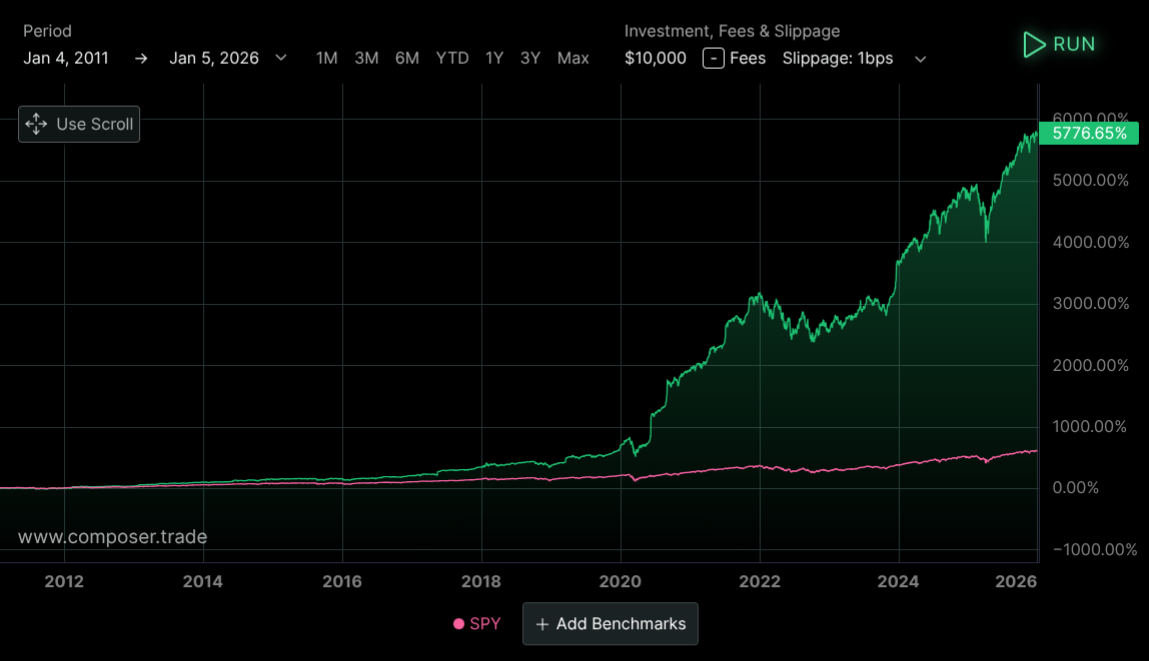Edit the Jan 5, 2026 end date
This screenshot has width=1149, height=661.
214,58
